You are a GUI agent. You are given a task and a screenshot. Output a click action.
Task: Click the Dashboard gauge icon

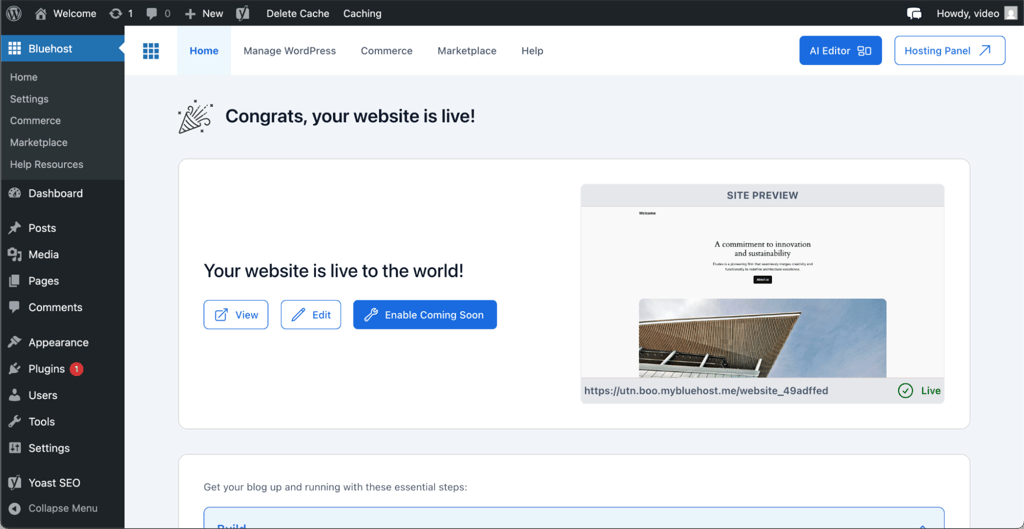click(14, 193)
